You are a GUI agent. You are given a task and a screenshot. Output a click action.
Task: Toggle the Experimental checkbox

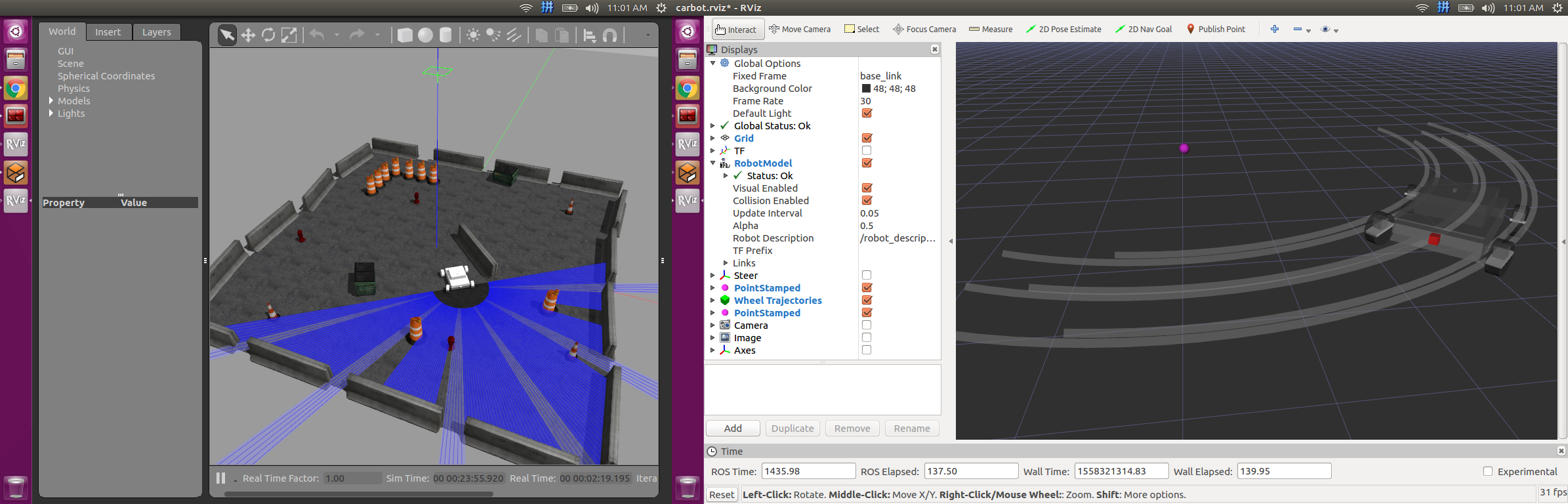[x=1488, y=471]
